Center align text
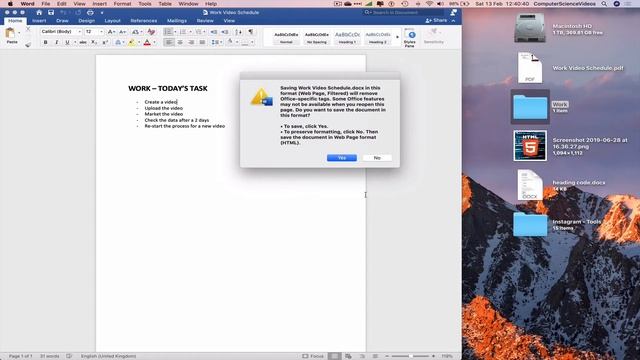Screen dimensions: 640x360 (x=180, y=42)
